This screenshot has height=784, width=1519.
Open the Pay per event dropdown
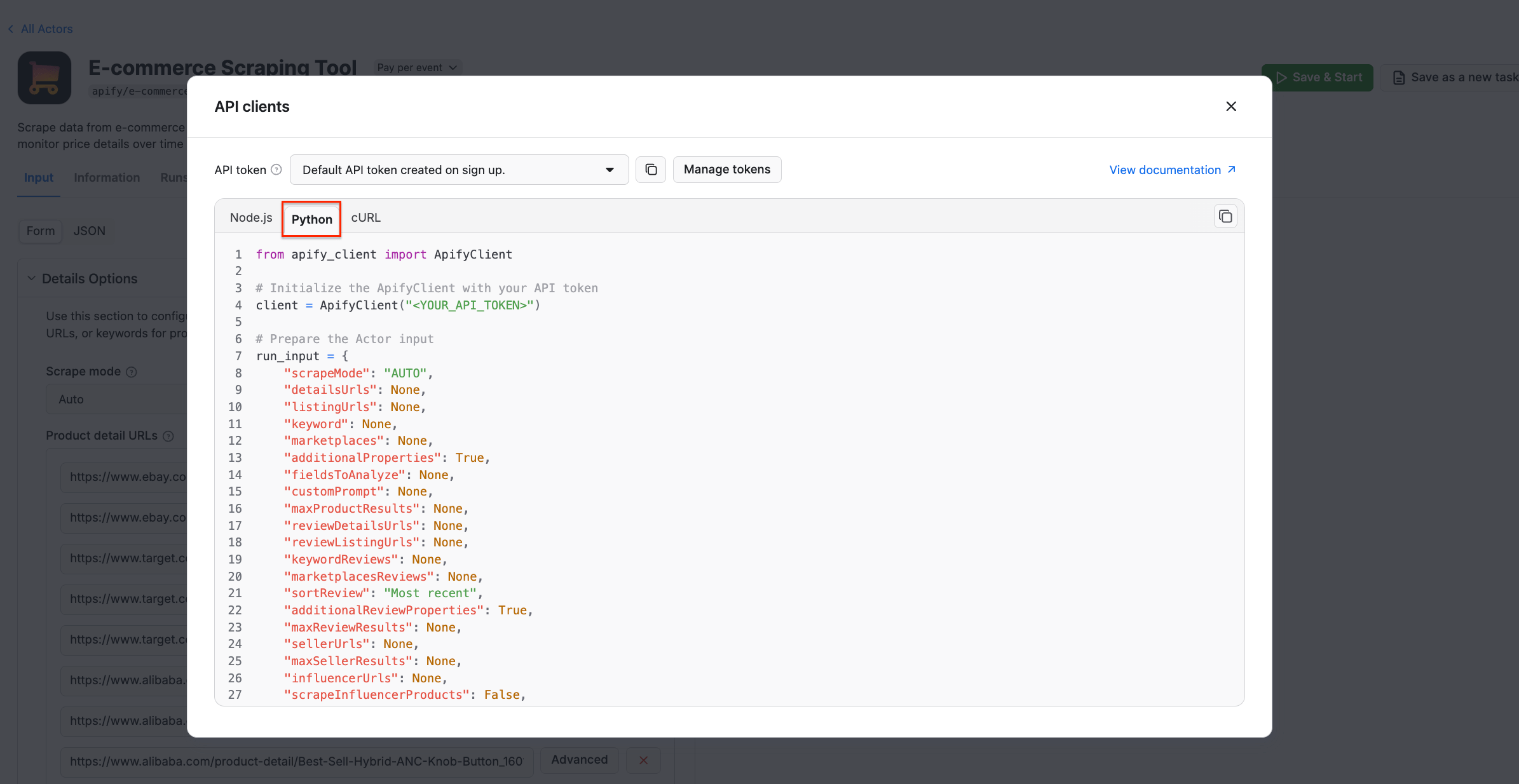coord(417,67)
